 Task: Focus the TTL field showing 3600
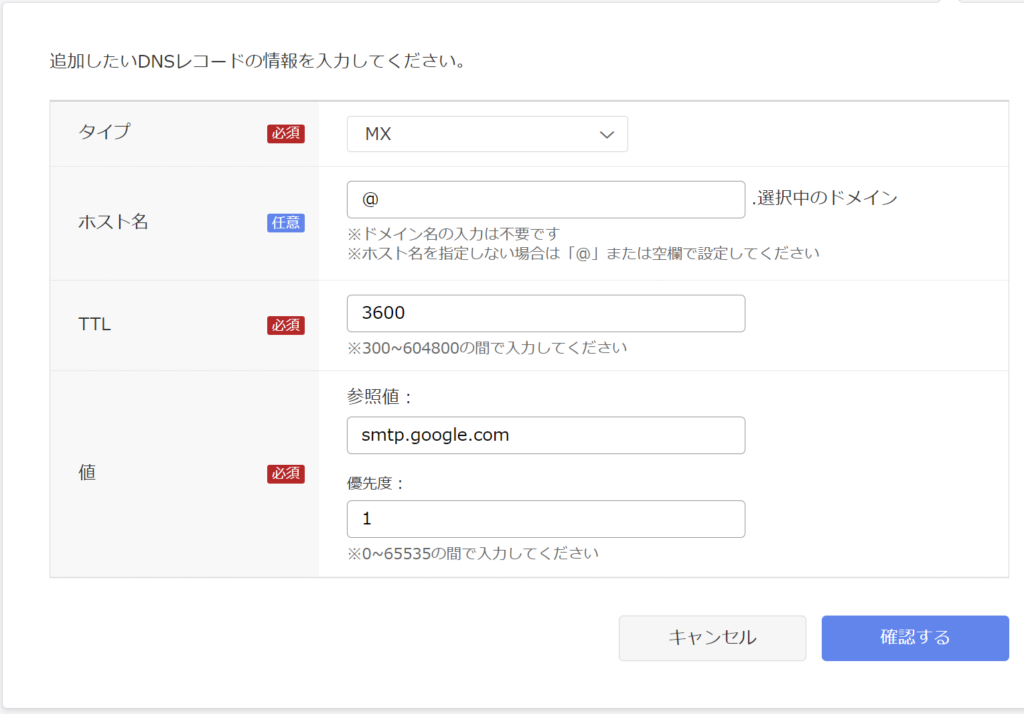click(x=545, y=313)
